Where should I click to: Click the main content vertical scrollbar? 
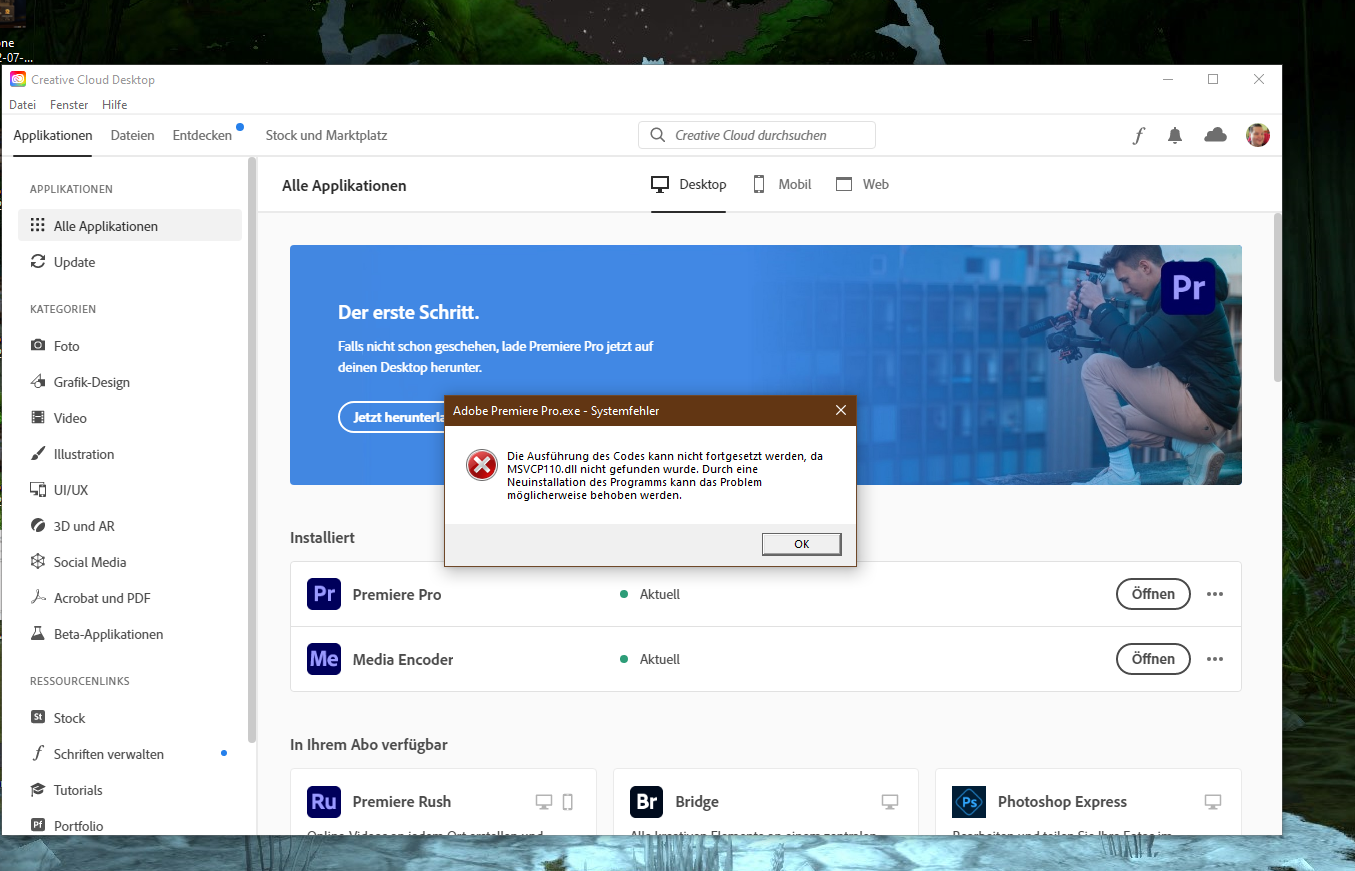(1276, 296)
